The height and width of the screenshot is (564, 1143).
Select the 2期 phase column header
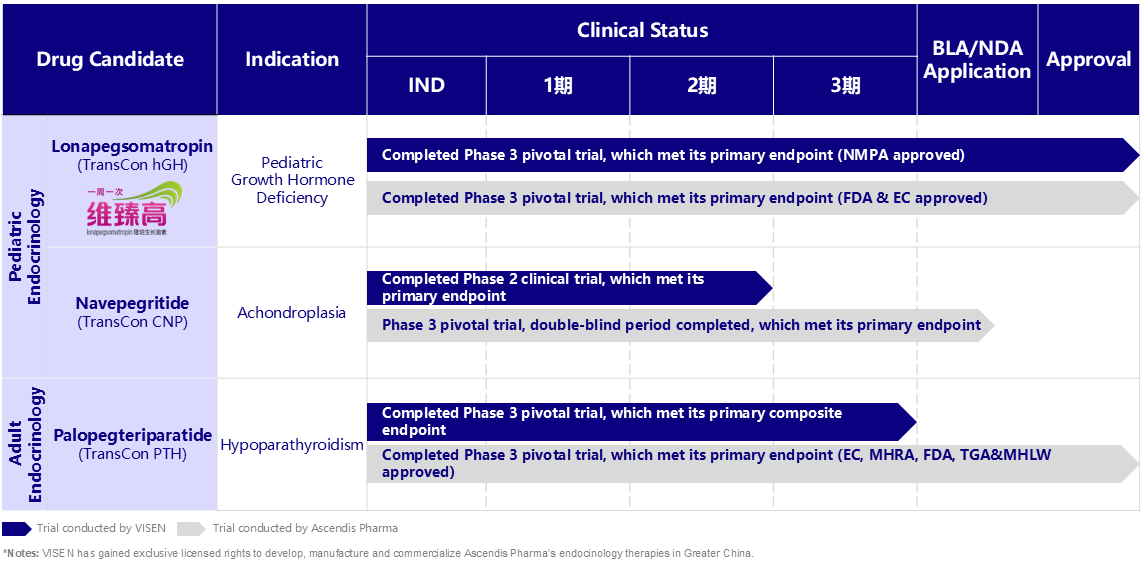702,85
